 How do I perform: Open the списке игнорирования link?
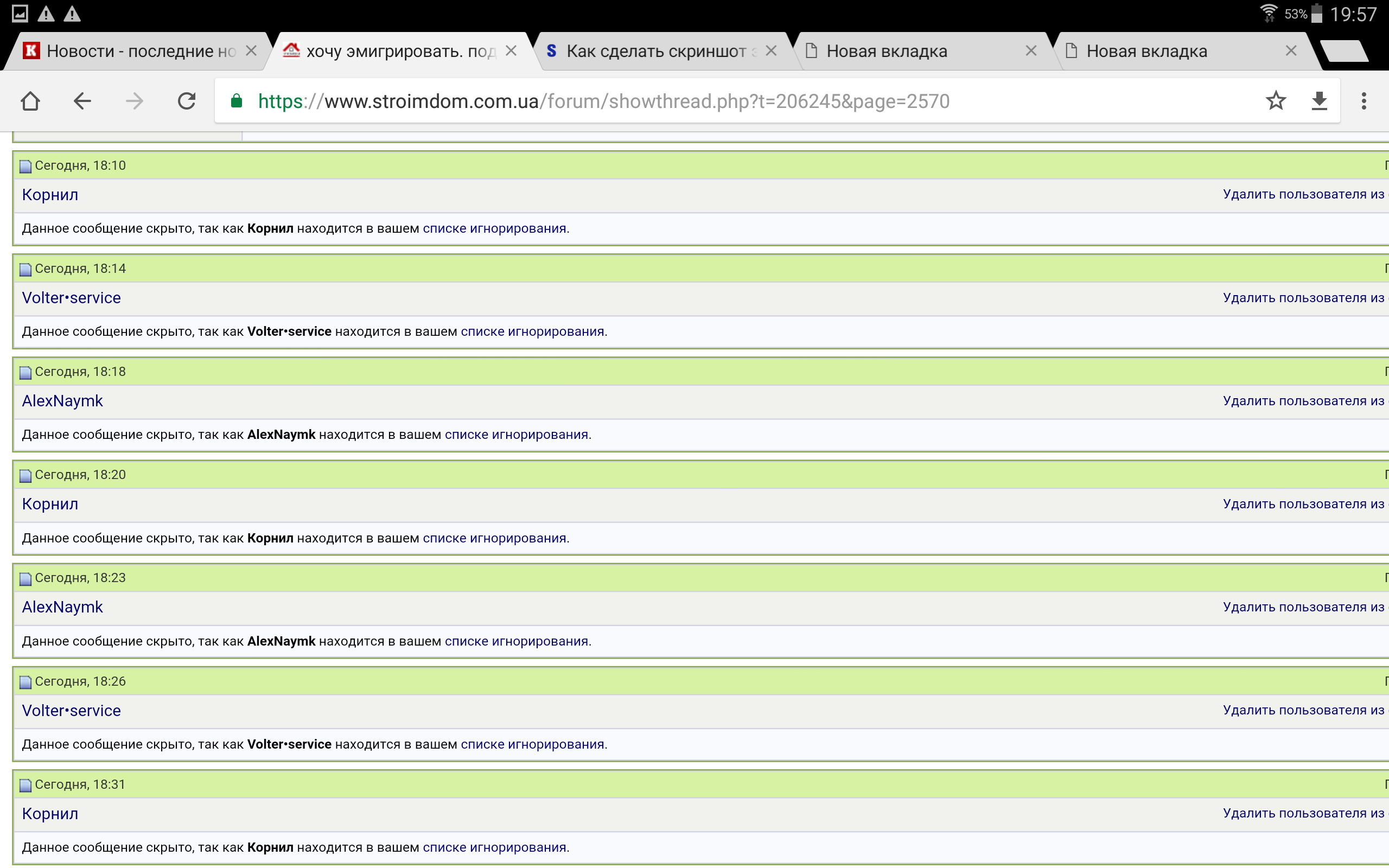pyautogui.click(x=495, y=228)
